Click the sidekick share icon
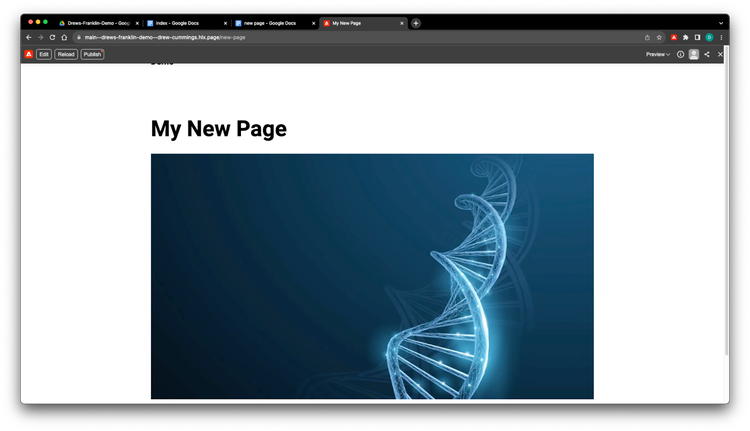This screenshot has width=750, height=431. (x=707, y=55)
